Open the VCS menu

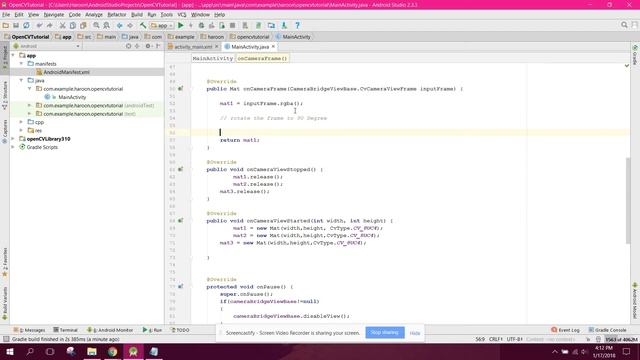182,15
